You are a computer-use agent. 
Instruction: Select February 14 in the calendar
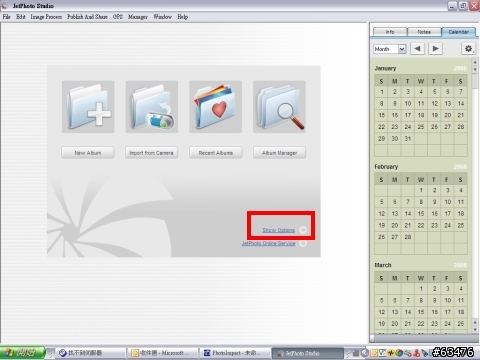pos(408,214)
